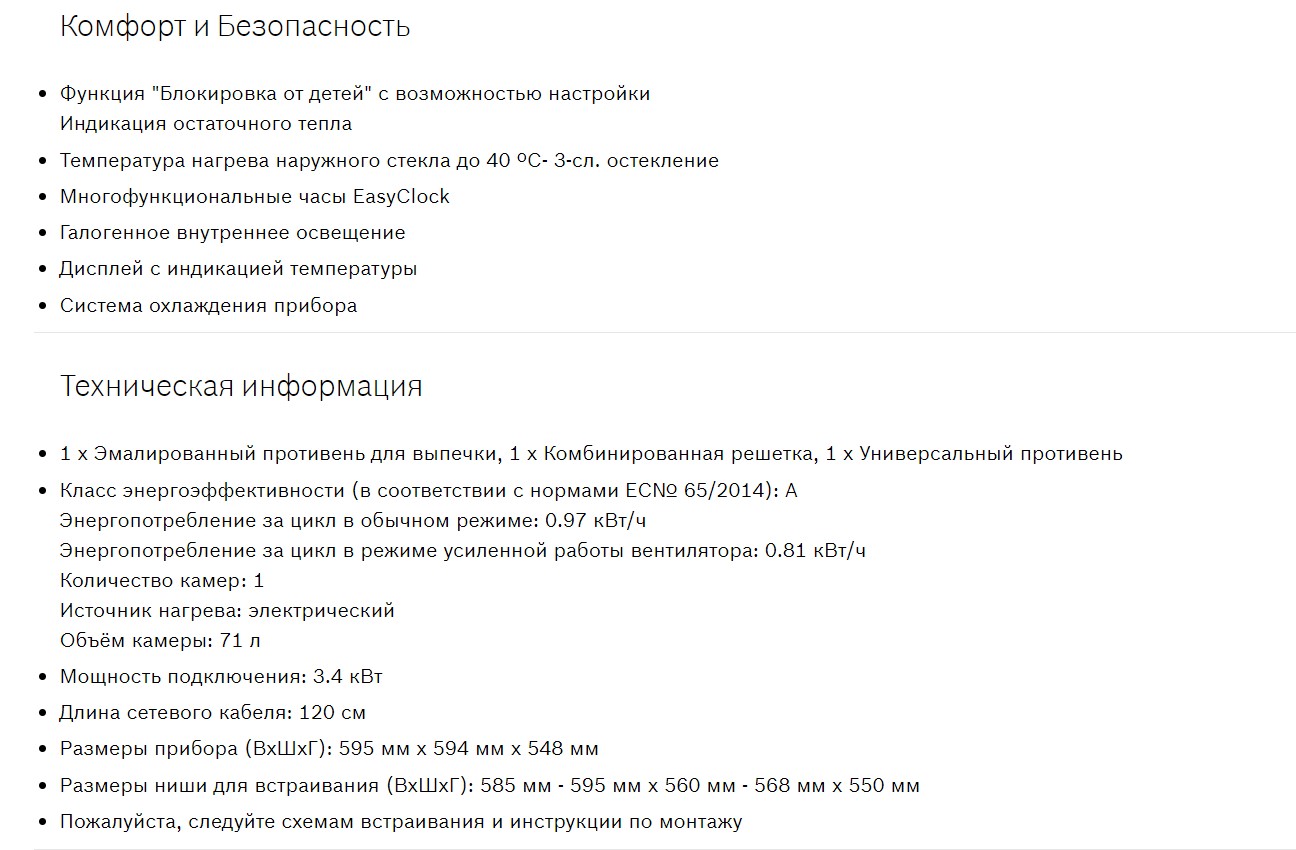Viewport: 1296px width, 850px height.
Task: Click the baking trays and grid accessories line
Action: [591, 454]
